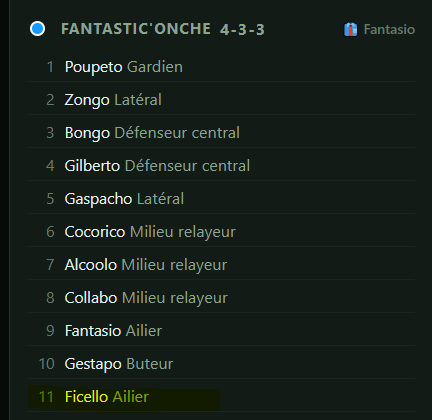
Task: Select Bongo Défenseur central row
Action: [221, 133]
